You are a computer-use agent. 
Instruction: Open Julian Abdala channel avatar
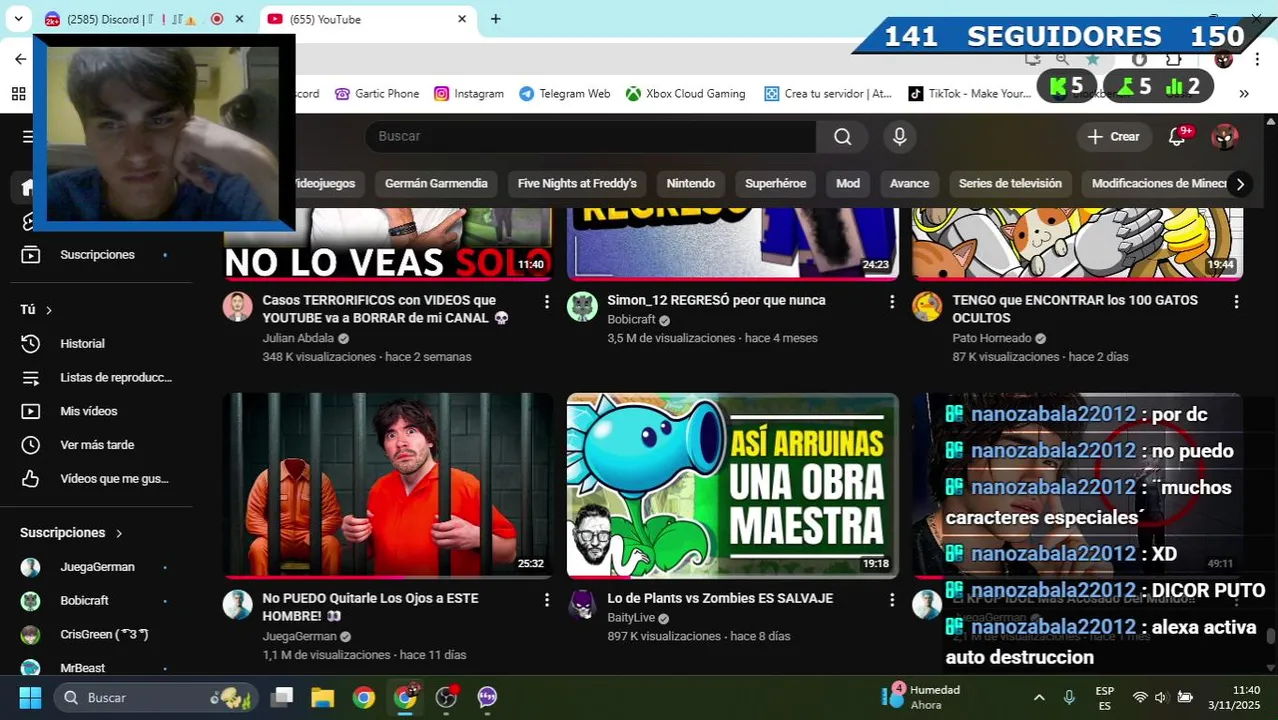pyautogui.click(x=237, y=306)
